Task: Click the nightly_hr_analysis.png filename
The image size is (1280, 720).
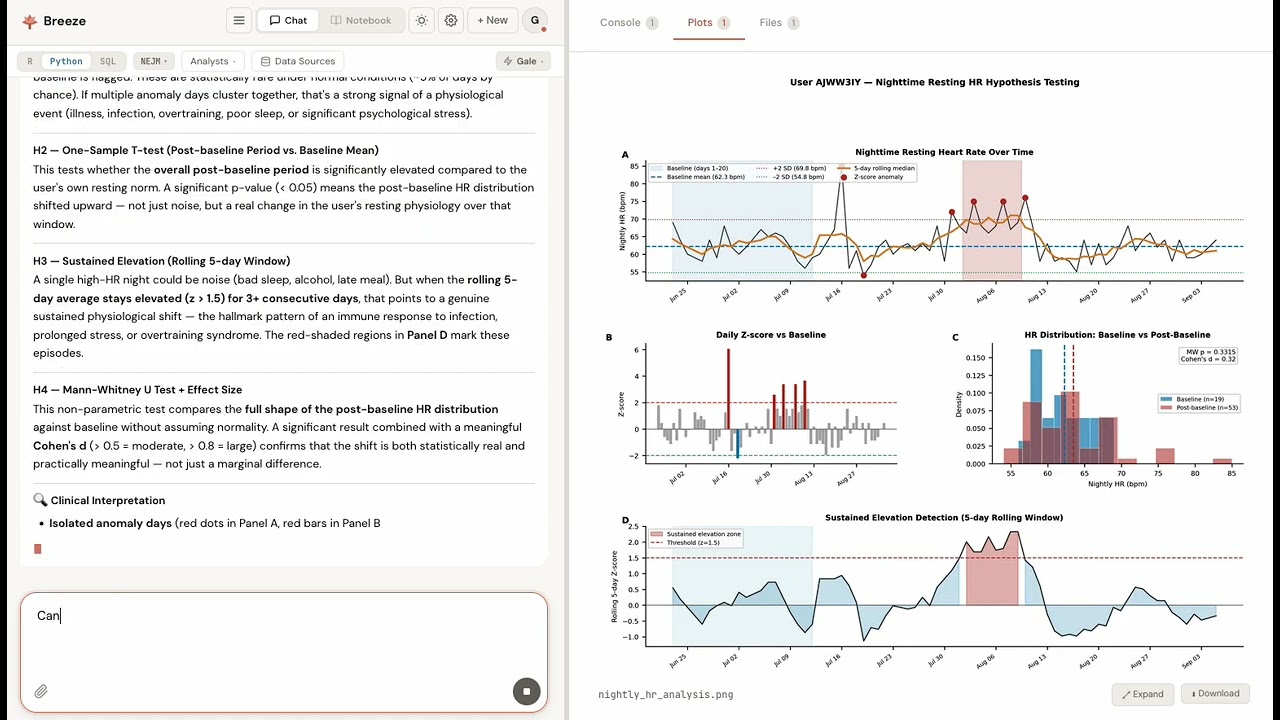Action: 666,694
